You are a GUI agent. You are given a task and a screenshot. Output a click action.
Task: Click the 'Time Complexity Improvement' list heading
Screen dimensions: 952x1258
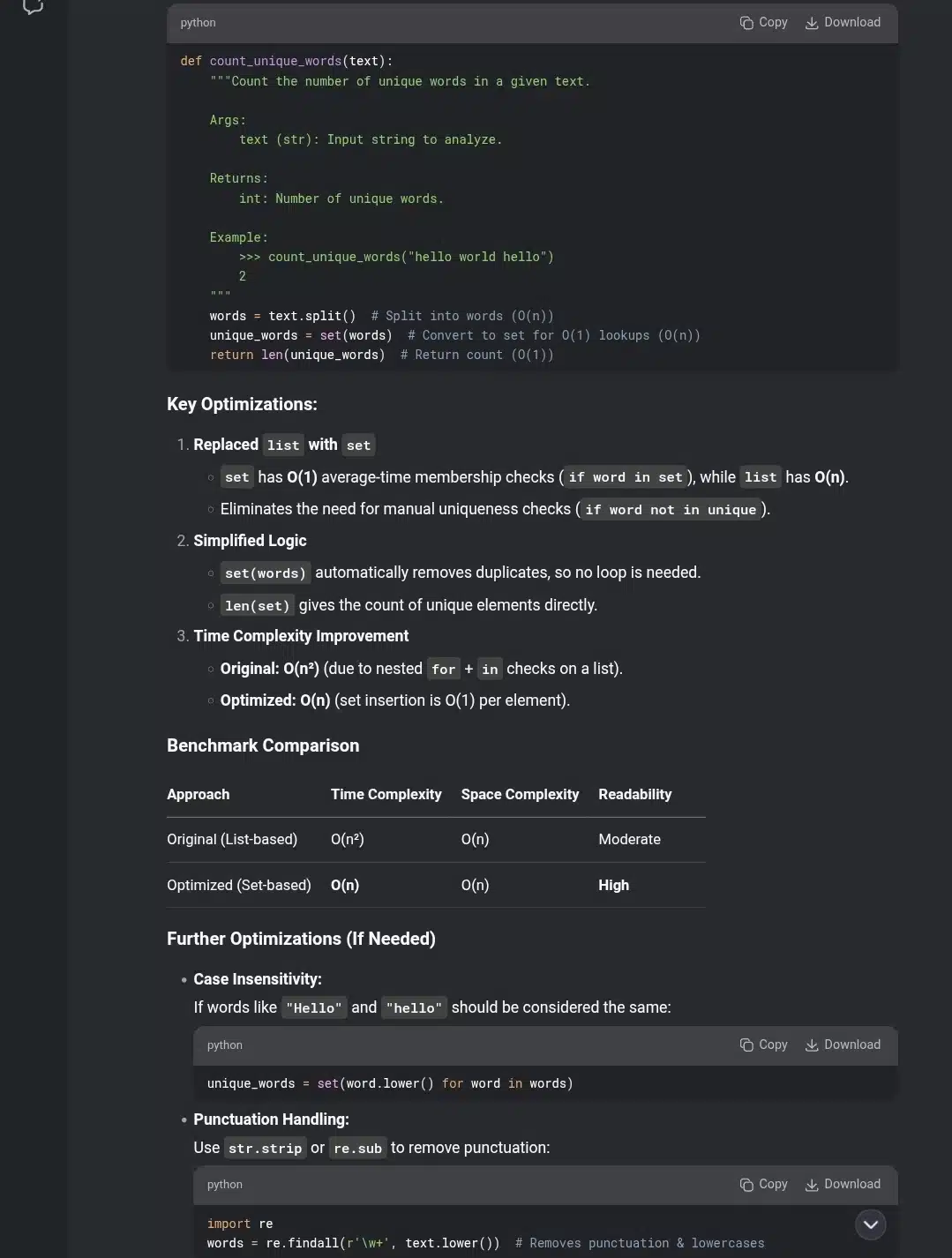click(x=301, y=636)
